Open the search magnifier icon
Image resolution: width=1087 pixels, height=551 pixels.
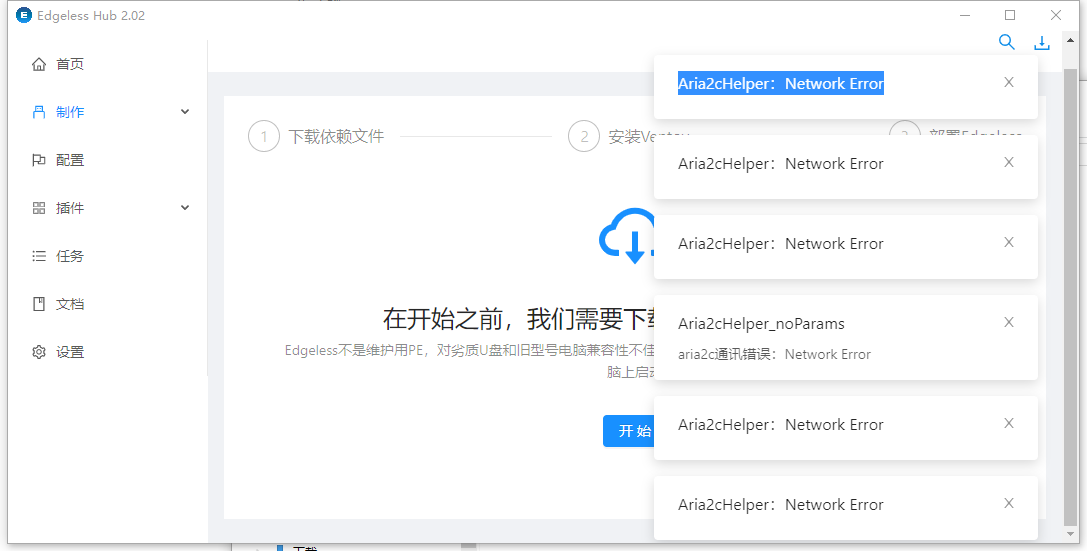1007,42
